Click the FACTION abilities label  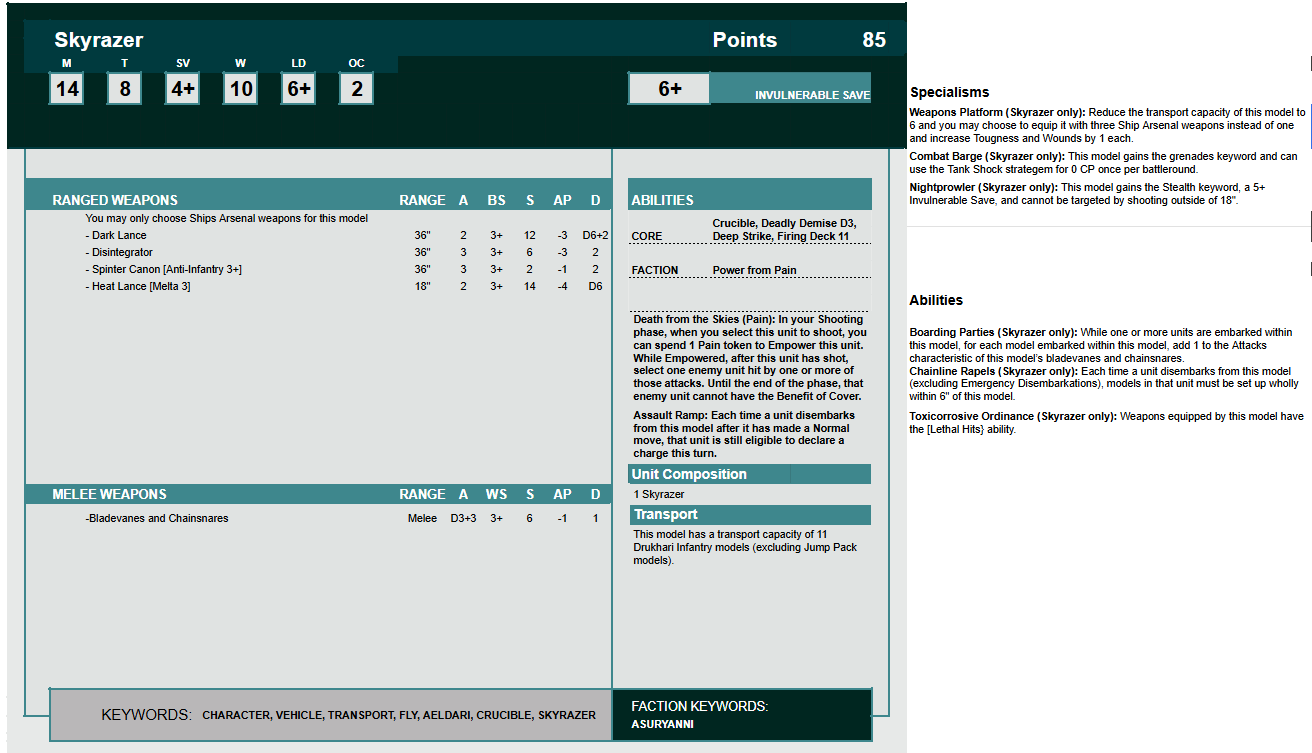point(655,270)
